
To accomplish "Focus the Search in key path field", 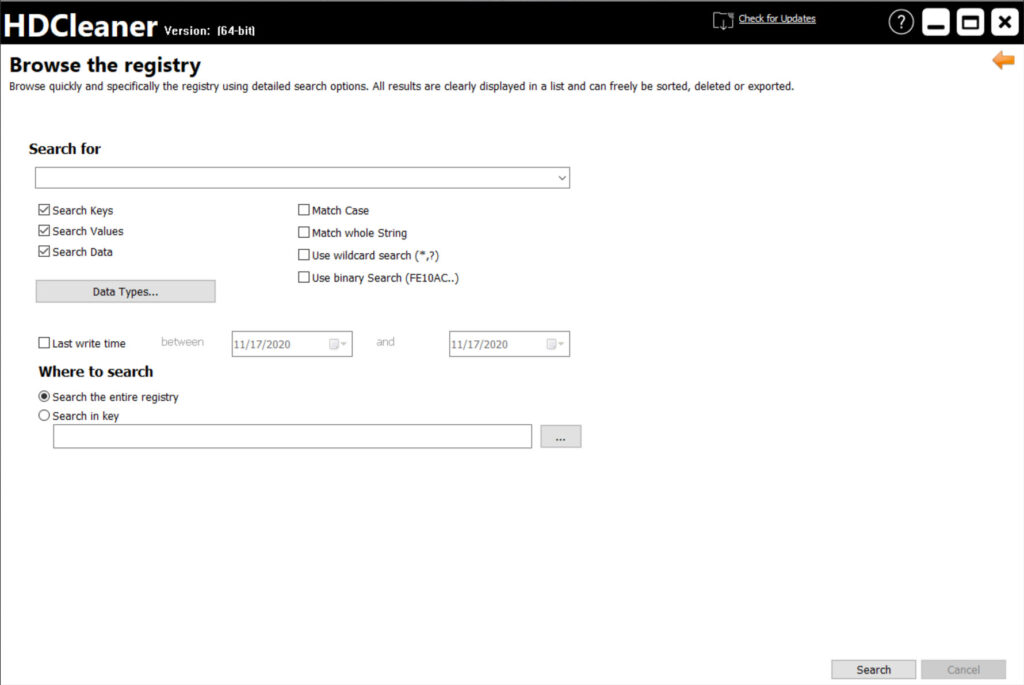I will tap(293, 436).
